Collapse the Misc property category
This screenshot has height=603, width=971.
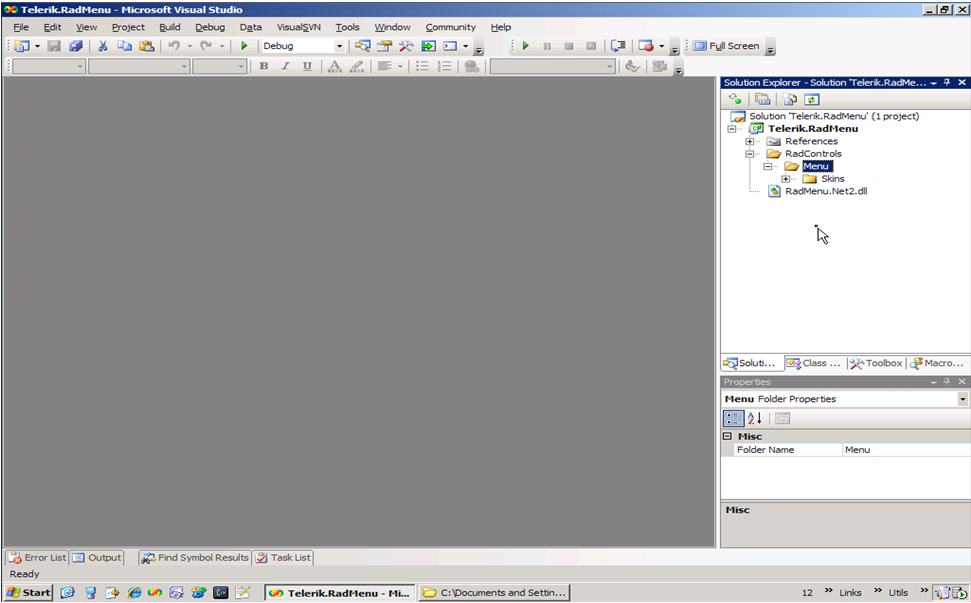728,436
